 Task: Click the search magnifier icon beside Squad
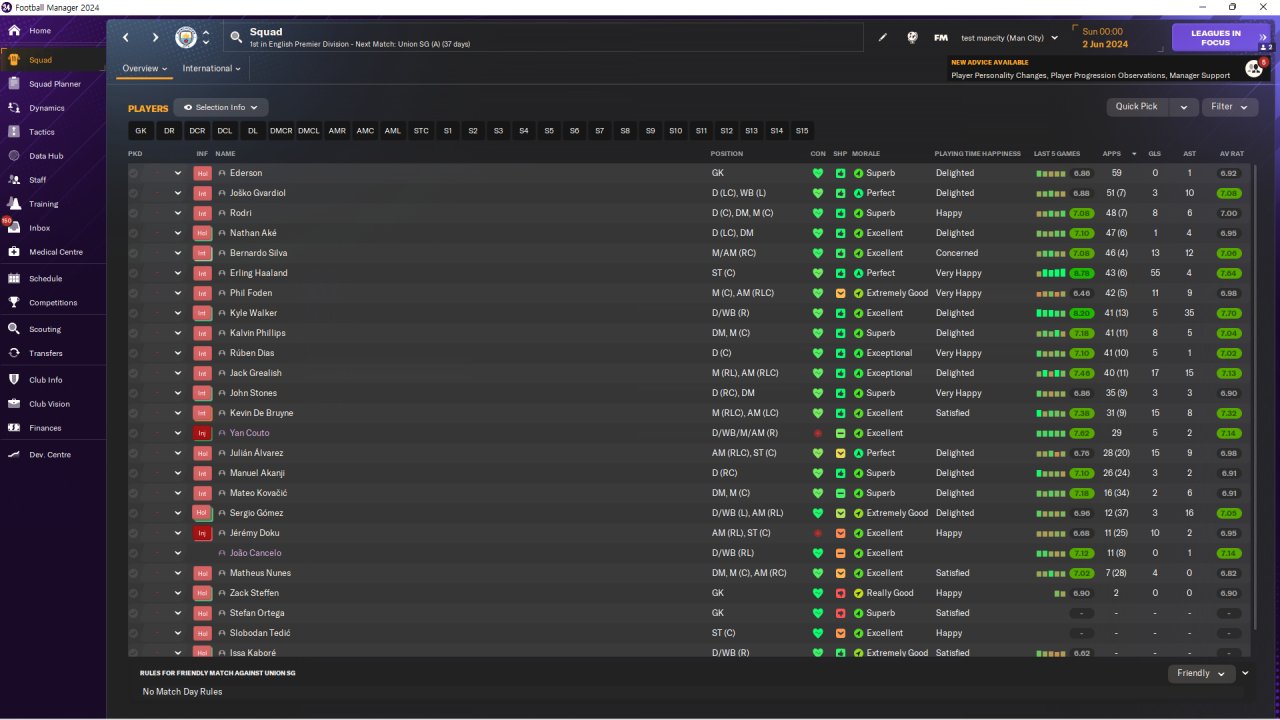point(236,38)
